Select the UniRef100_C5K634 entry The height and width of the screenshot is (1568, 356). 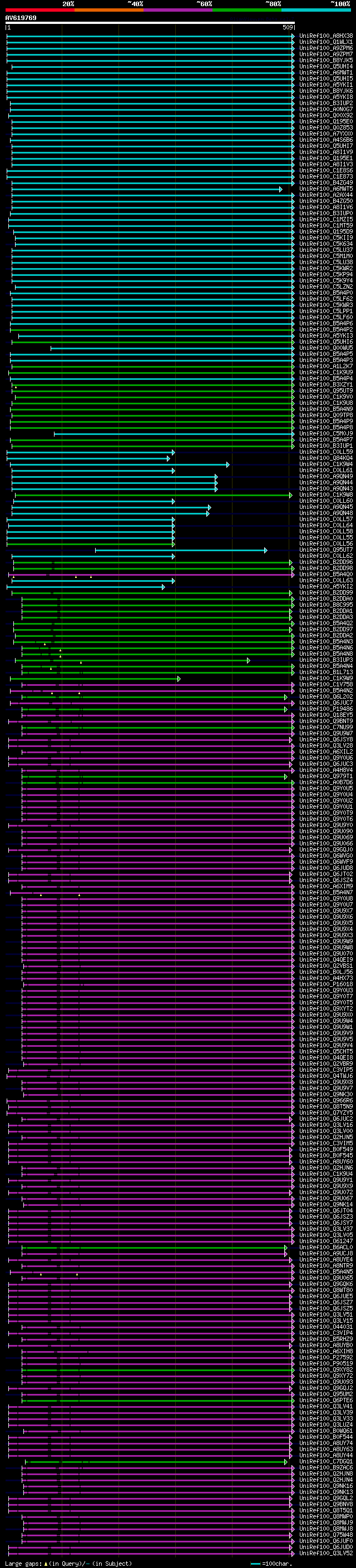point(326,244)
